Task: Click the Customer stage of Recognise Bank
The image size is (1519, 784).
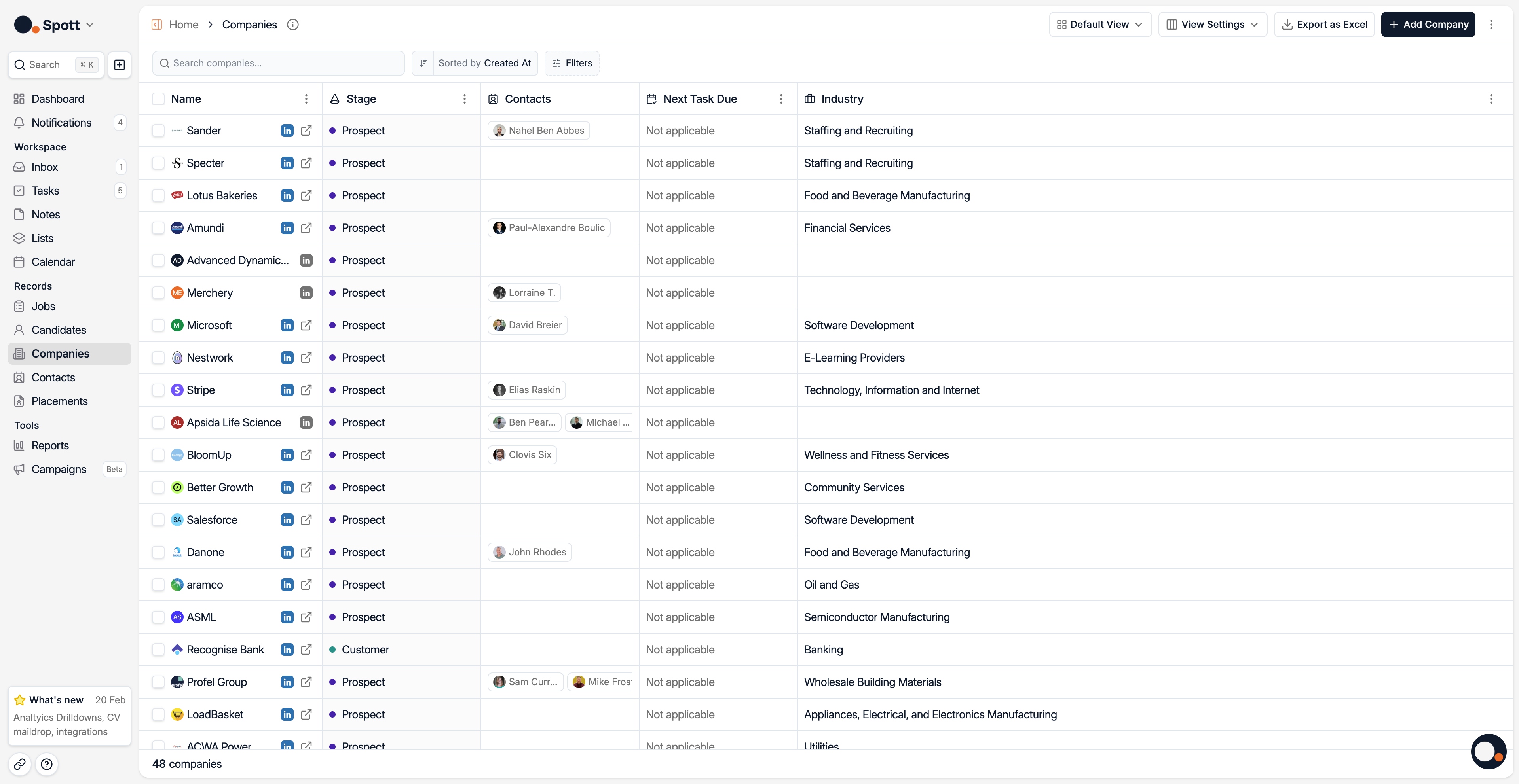Action: click(x=365, y=650)
